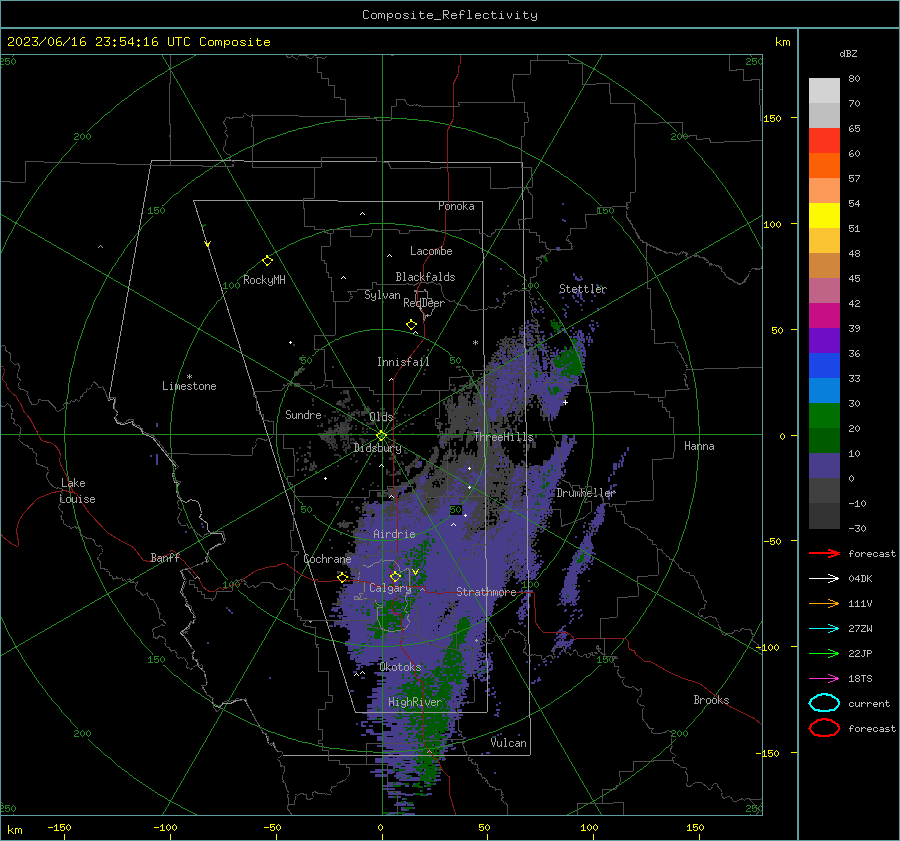Click the bottom axis -50 tick label
This screenshot has height=841, width=900.
click(271, 827)
